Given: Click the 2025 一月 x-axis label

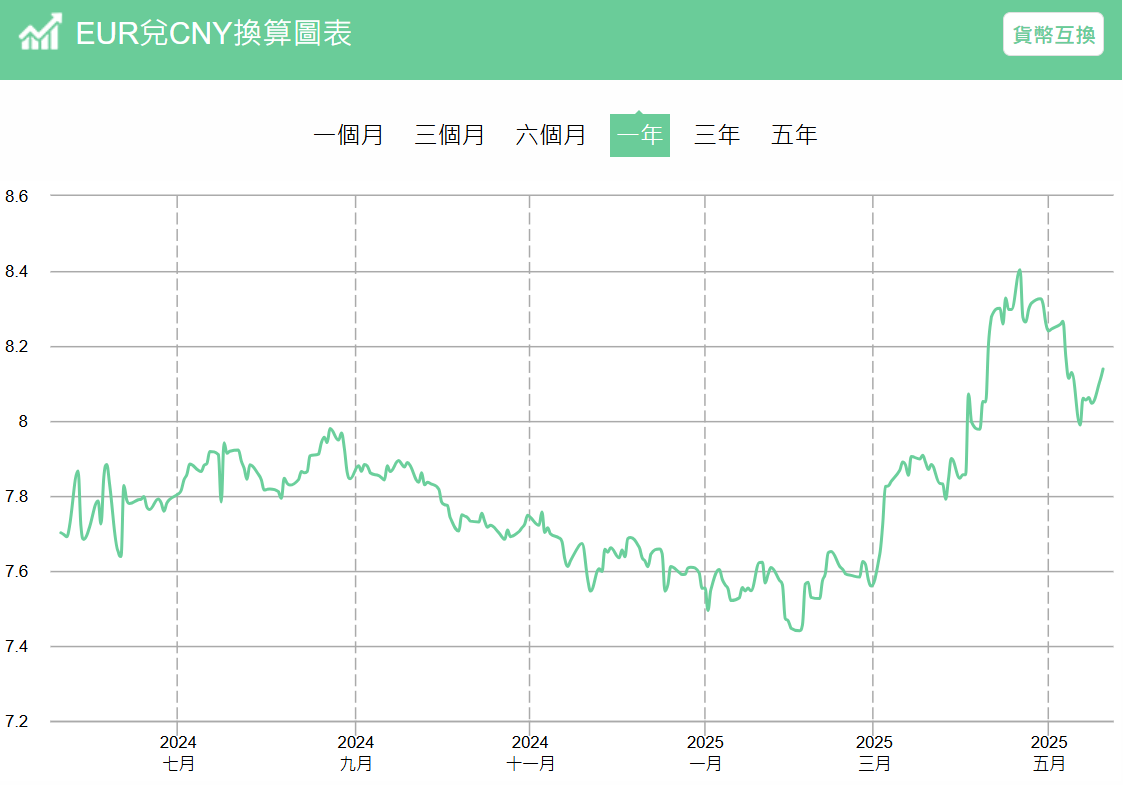Looking at the screenshot, I should 705,753.
